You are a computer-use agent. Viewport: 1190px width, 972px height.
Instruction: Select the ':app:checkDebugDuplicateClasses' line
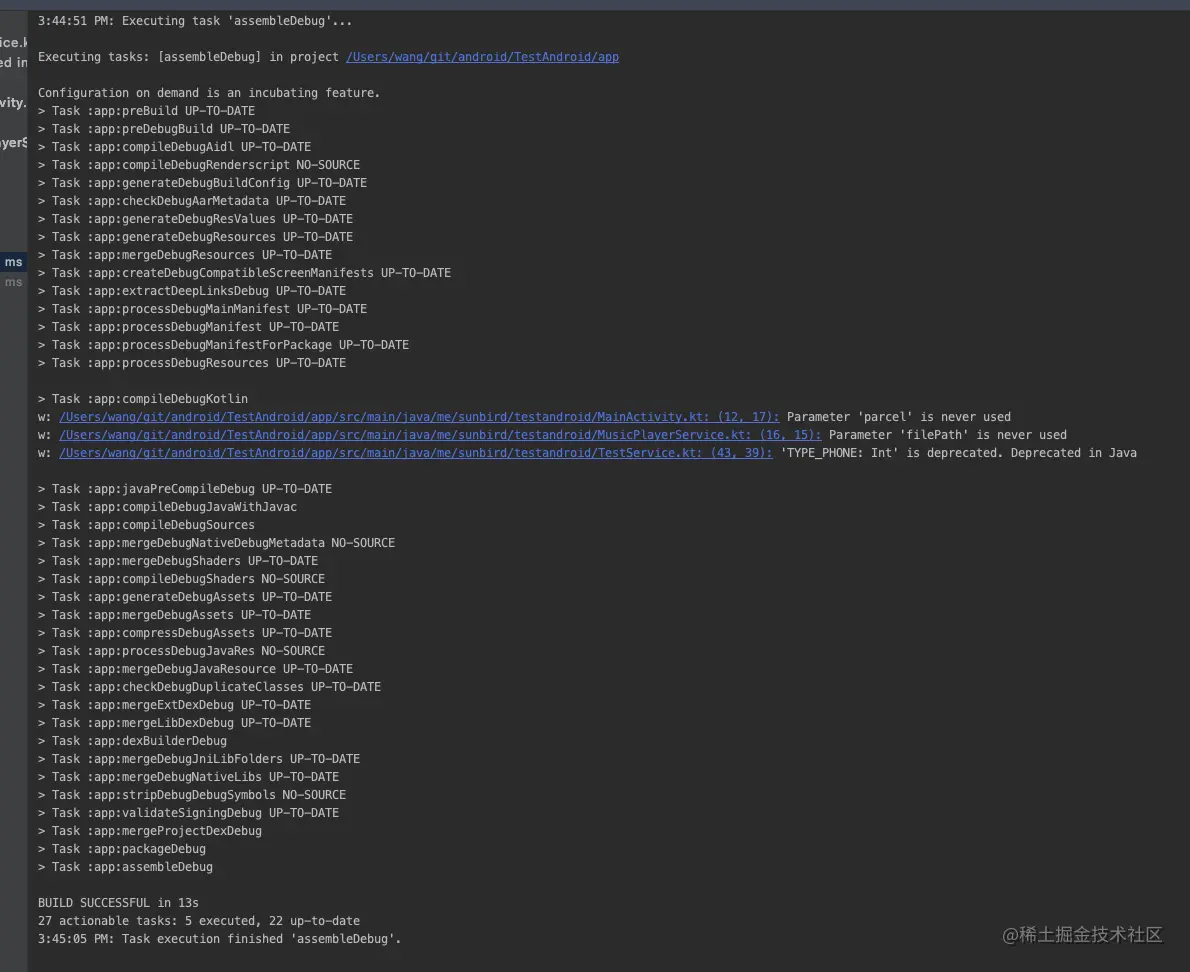click(x=209, y=687)
